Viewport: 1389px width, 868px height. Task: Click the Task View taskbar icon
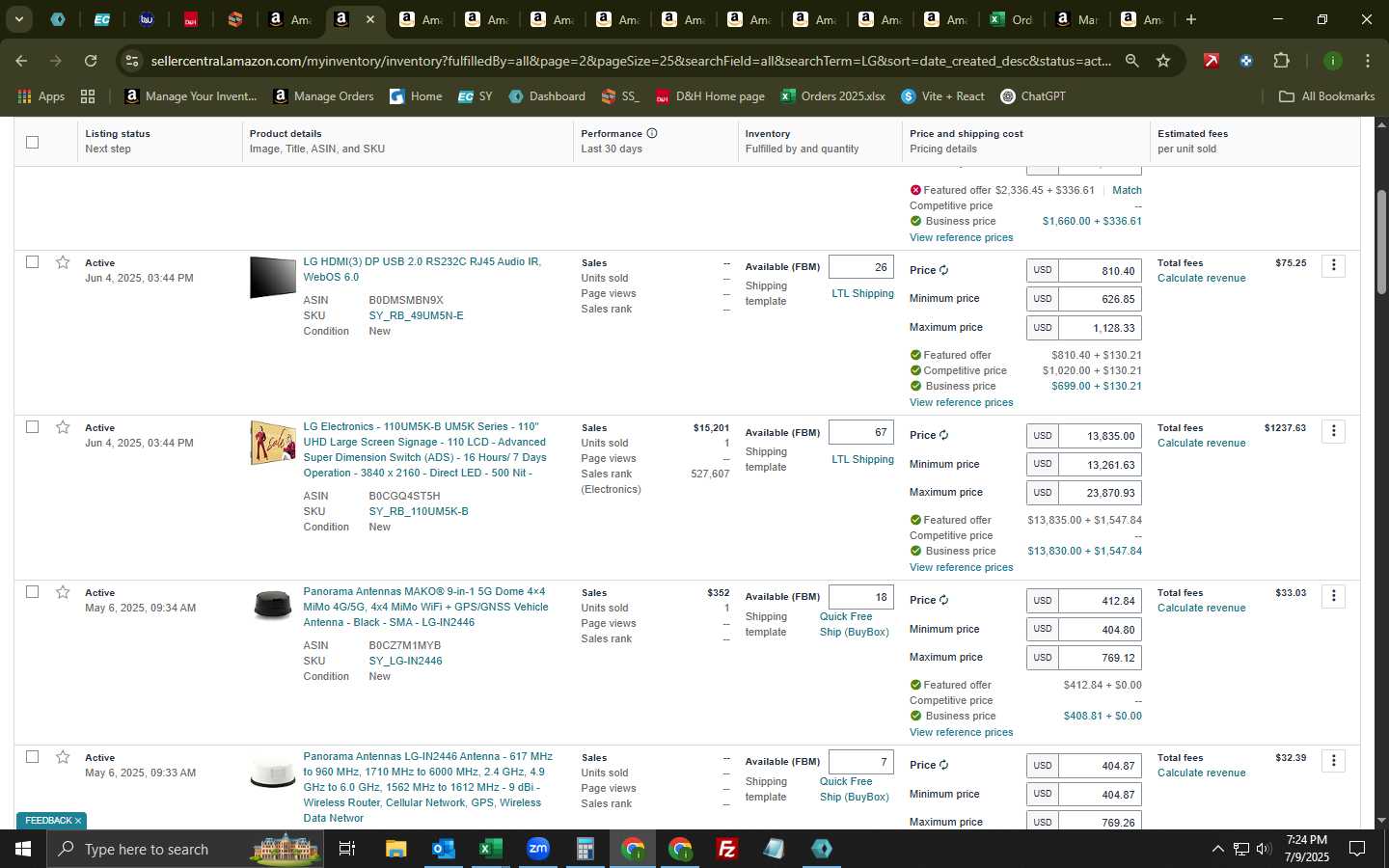347,849
